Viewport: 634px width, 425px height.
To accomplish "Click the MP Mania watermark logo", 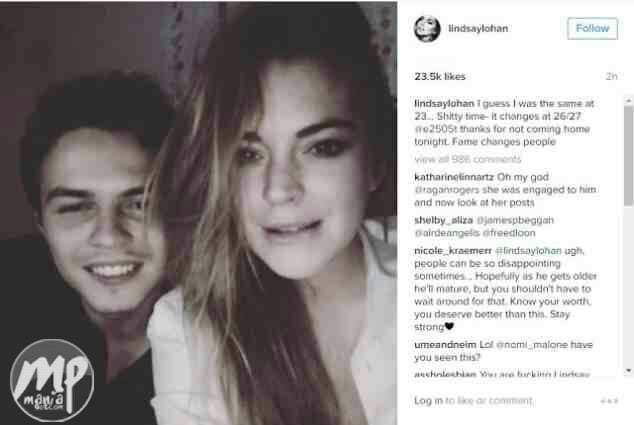I will 52,380.
